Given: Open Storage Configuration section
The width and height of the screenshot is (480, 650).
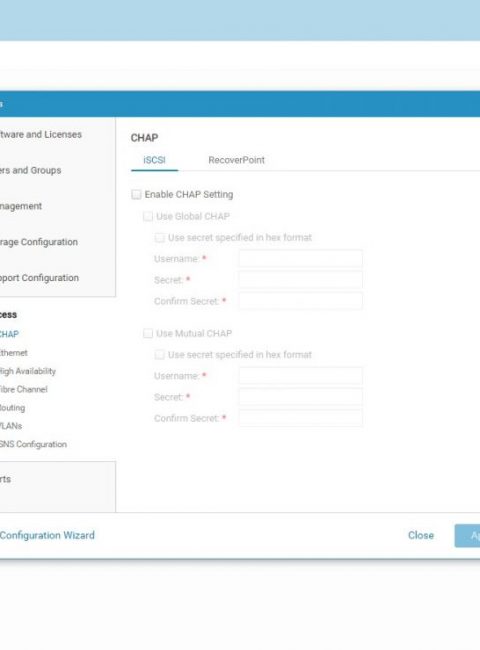Looking at the screenshot, I should pos(39,242).
